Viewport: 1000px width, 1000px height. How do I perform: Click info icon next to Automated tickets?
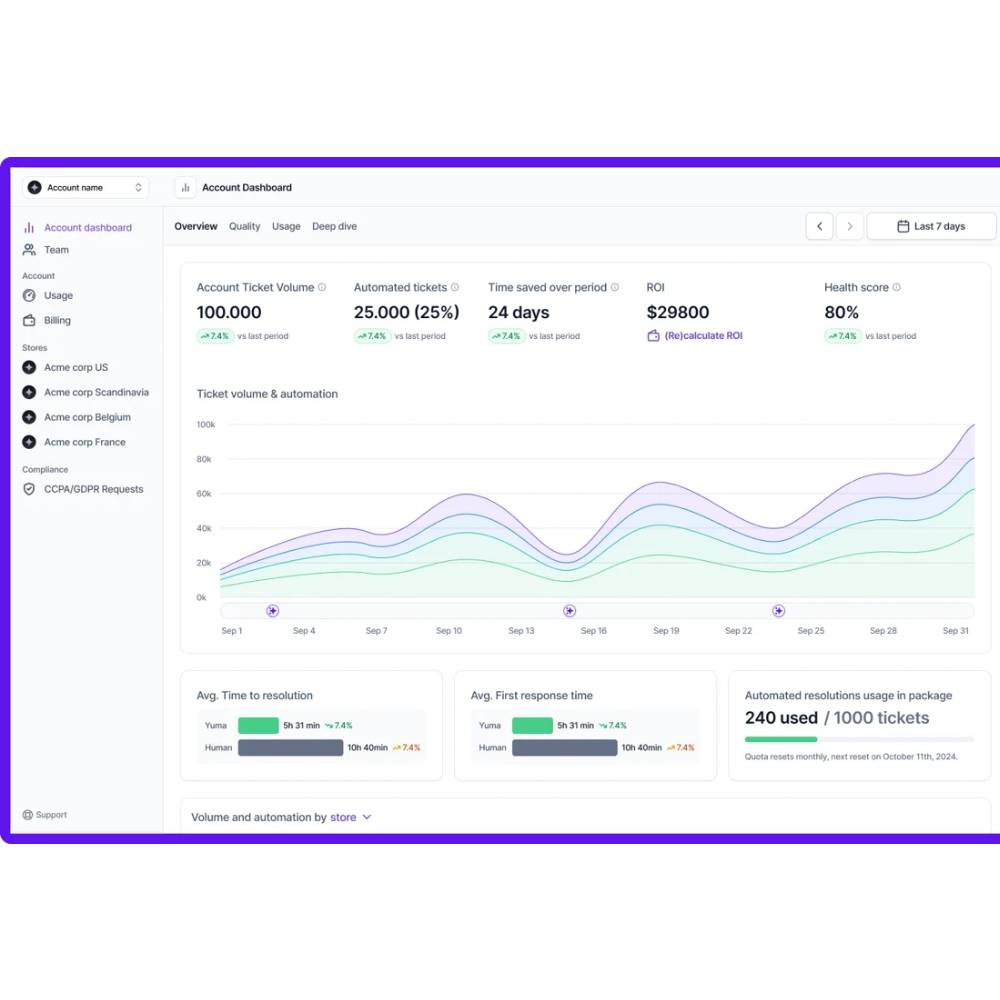coord(455,288)
